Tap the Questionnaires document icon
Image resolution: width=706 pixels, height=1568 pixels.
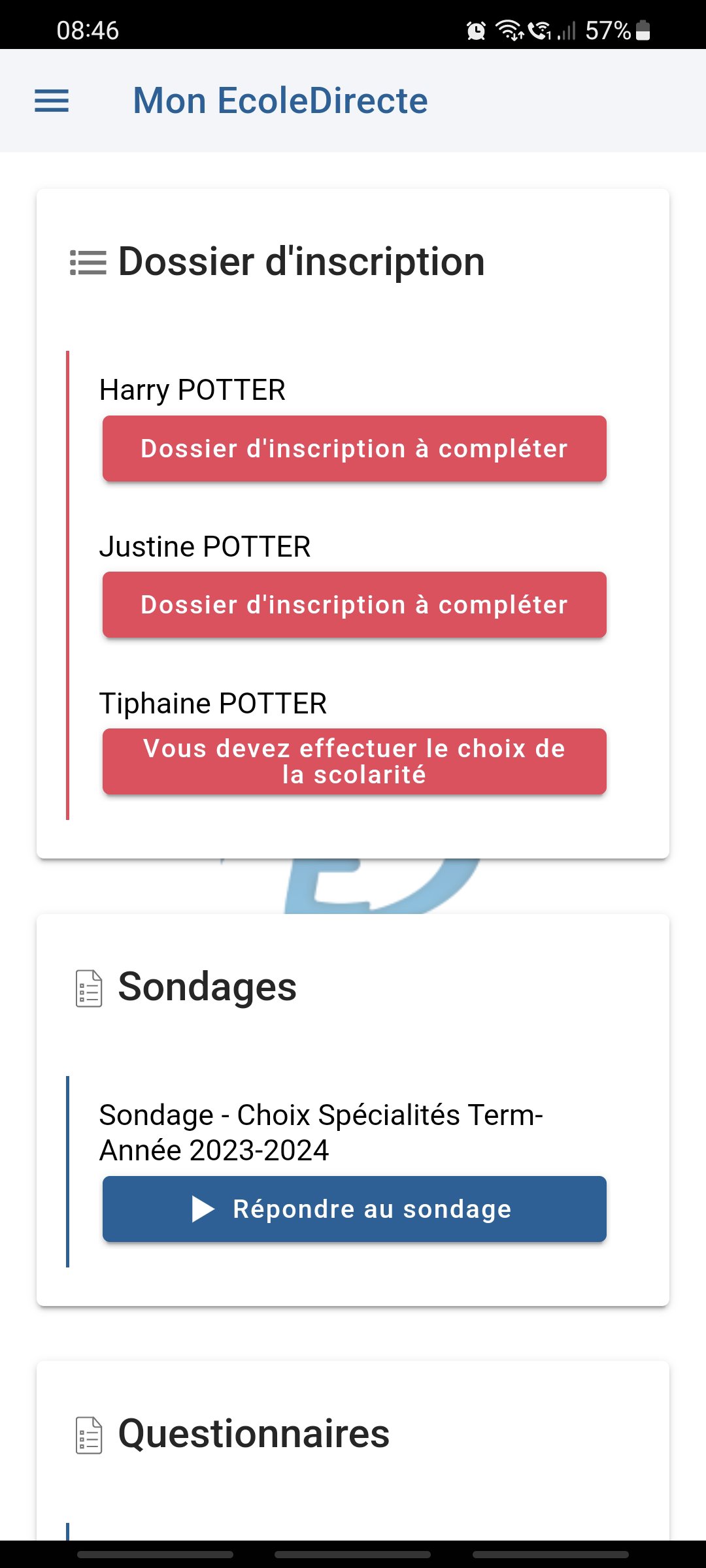tap(89, 1435)
